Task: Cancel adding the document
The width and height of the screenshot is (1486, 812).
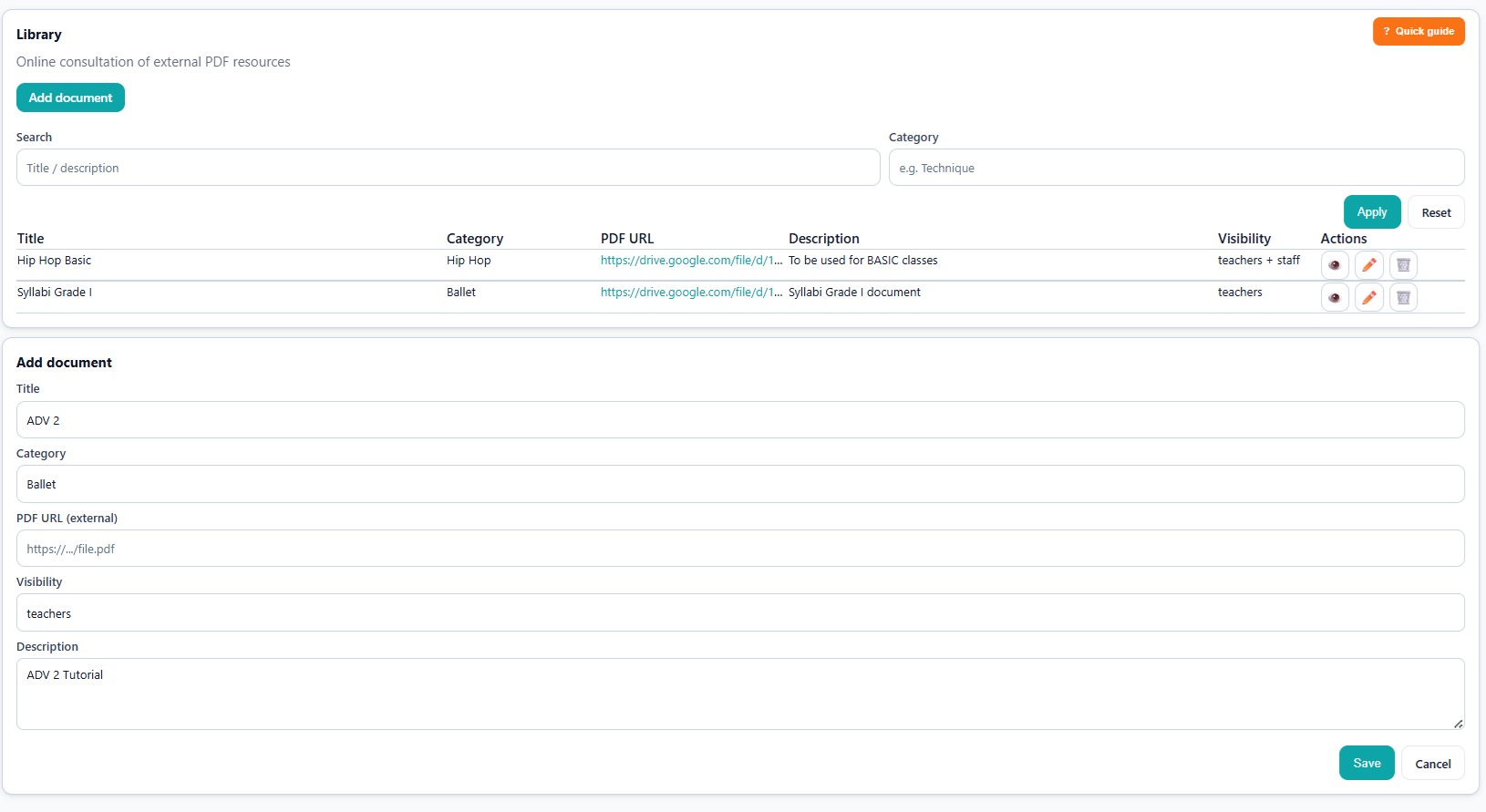Action: [x=1432, y=764]
